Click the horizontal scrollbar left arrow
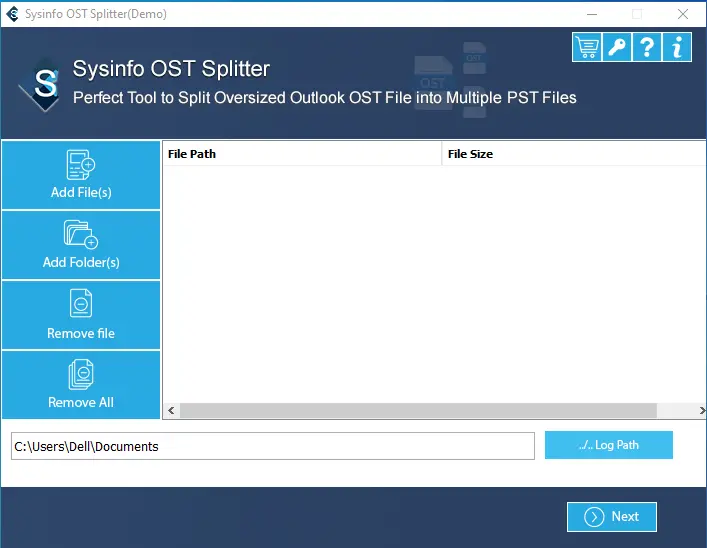The height and width of the screenshot is (548, 707). click(x=171, y=410)
